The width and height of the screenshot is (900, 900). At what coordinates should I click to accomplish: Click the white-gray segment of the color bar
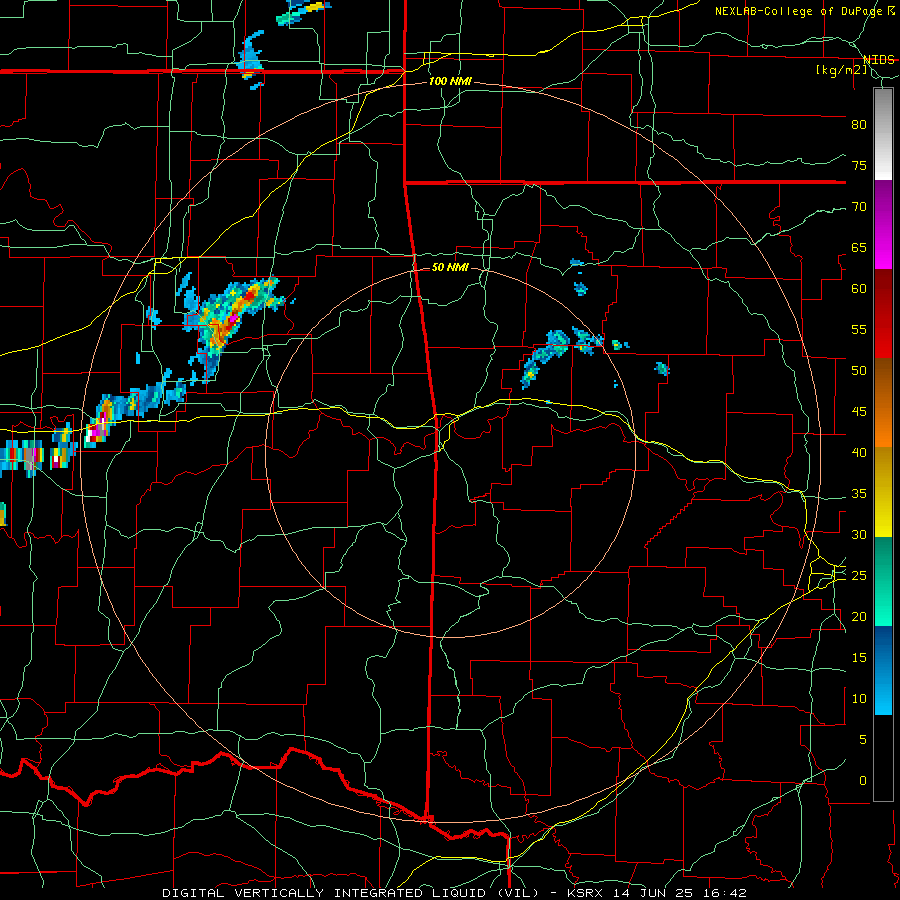[x=883, y=134]
